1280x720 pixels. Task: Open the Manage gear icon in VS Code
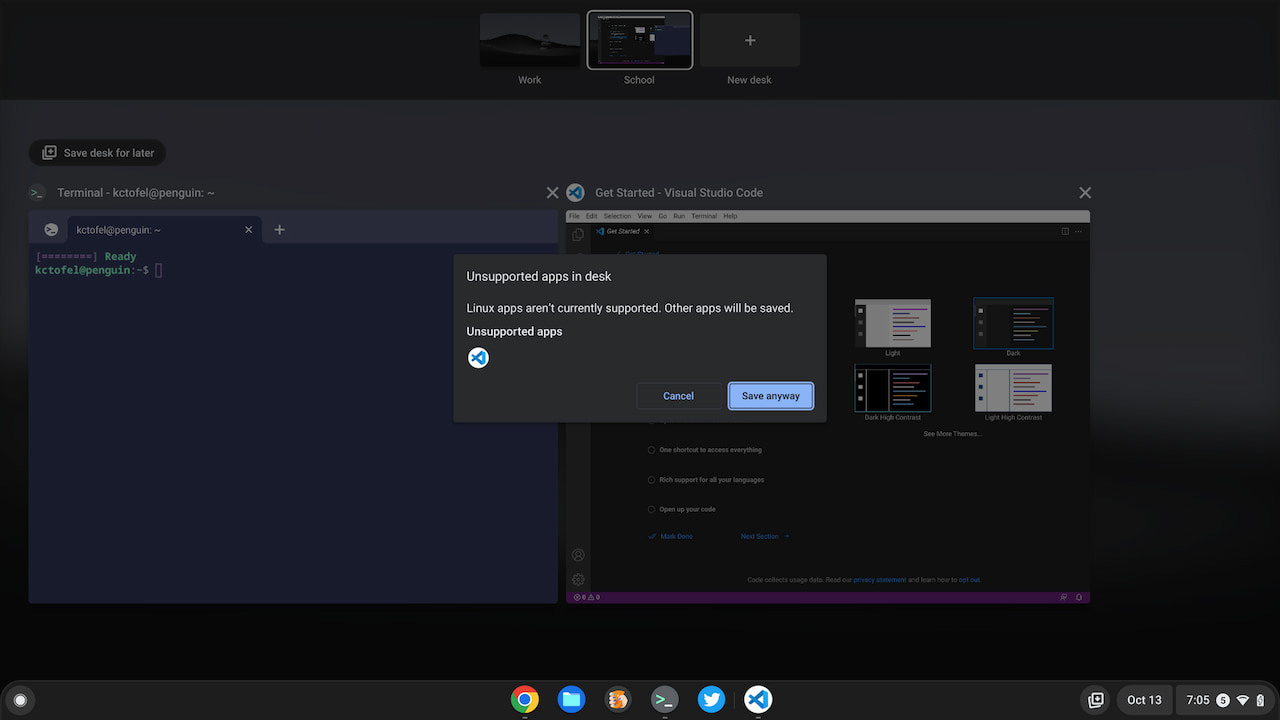click(x=578, y=579)
